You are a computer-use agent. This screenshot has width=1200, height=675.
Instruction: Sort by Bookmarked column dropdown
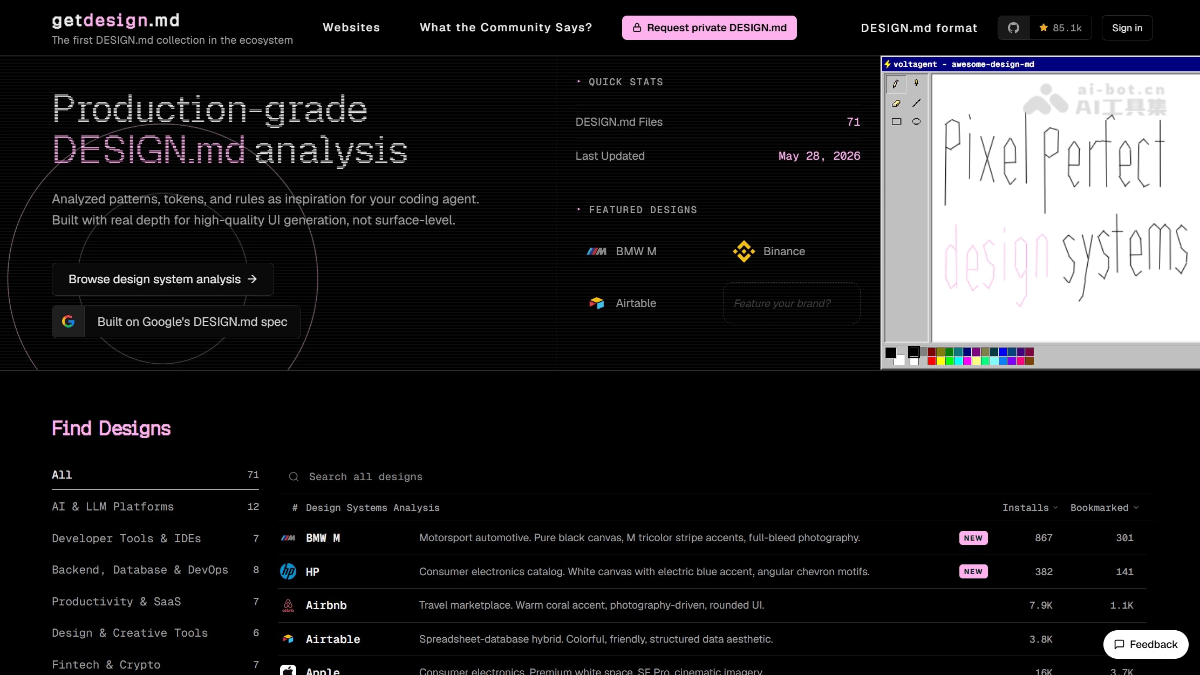[x=1104, y=508]
